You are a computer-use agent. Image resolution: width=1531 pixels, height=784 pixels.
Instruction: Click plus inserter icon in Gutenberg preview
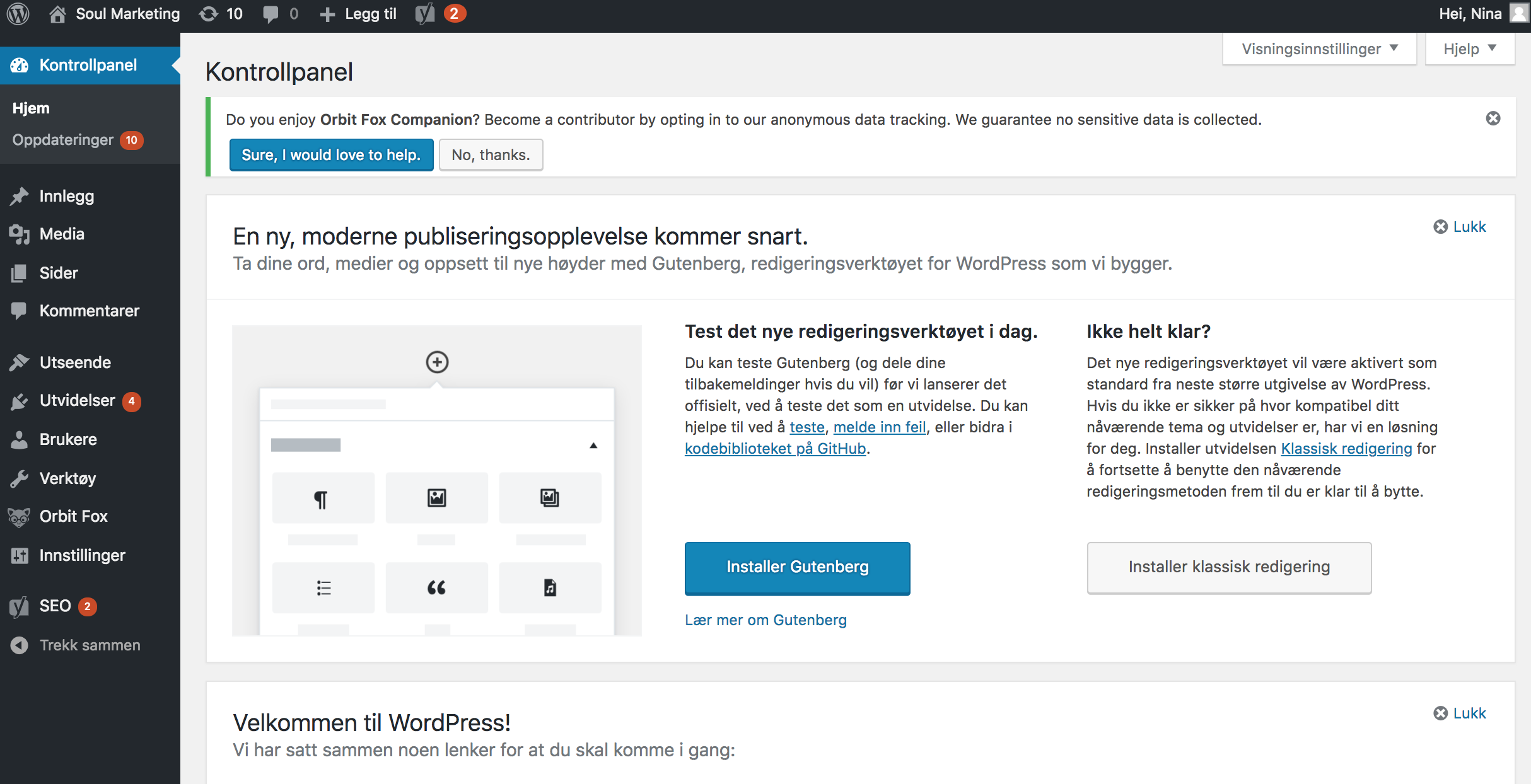pyautogui.click(x=437, y=362)
